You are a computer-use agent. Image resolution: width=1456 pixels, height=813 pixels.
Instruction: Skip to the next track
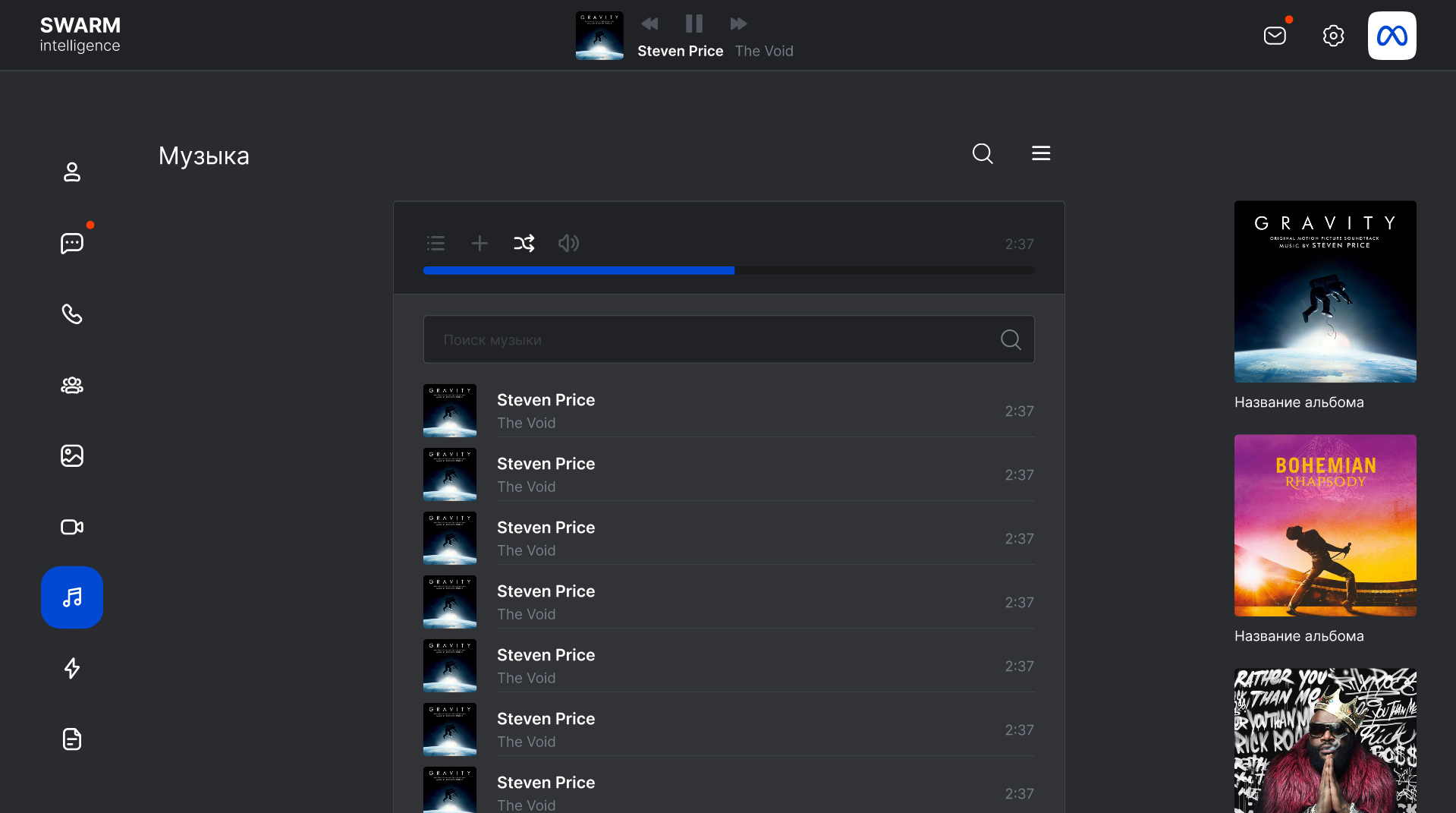pyautogui.click(x=738, y=24)
